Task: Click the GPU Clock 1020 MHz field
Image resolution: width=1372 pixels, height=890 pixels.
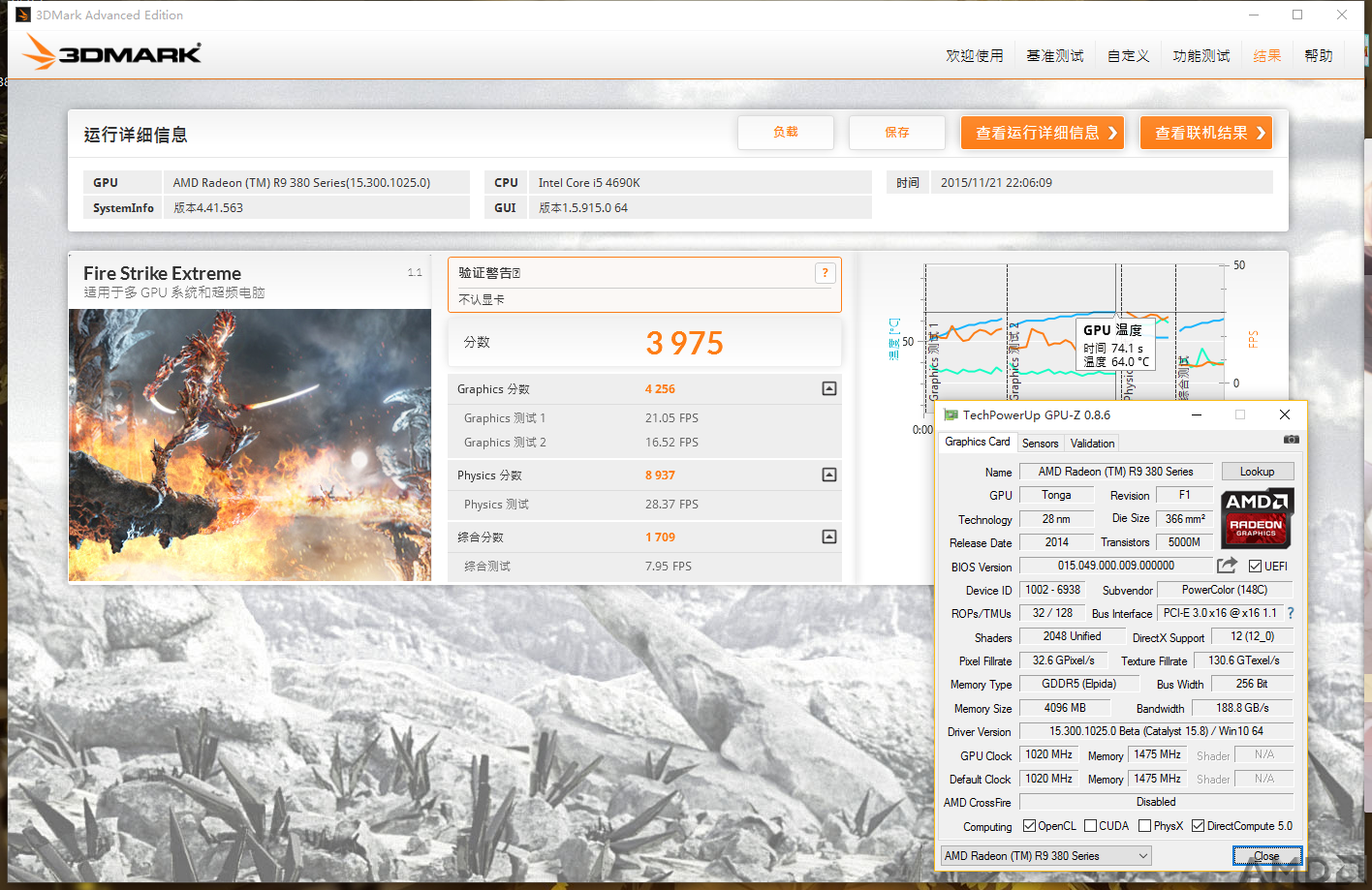Action: (1048, 754)
